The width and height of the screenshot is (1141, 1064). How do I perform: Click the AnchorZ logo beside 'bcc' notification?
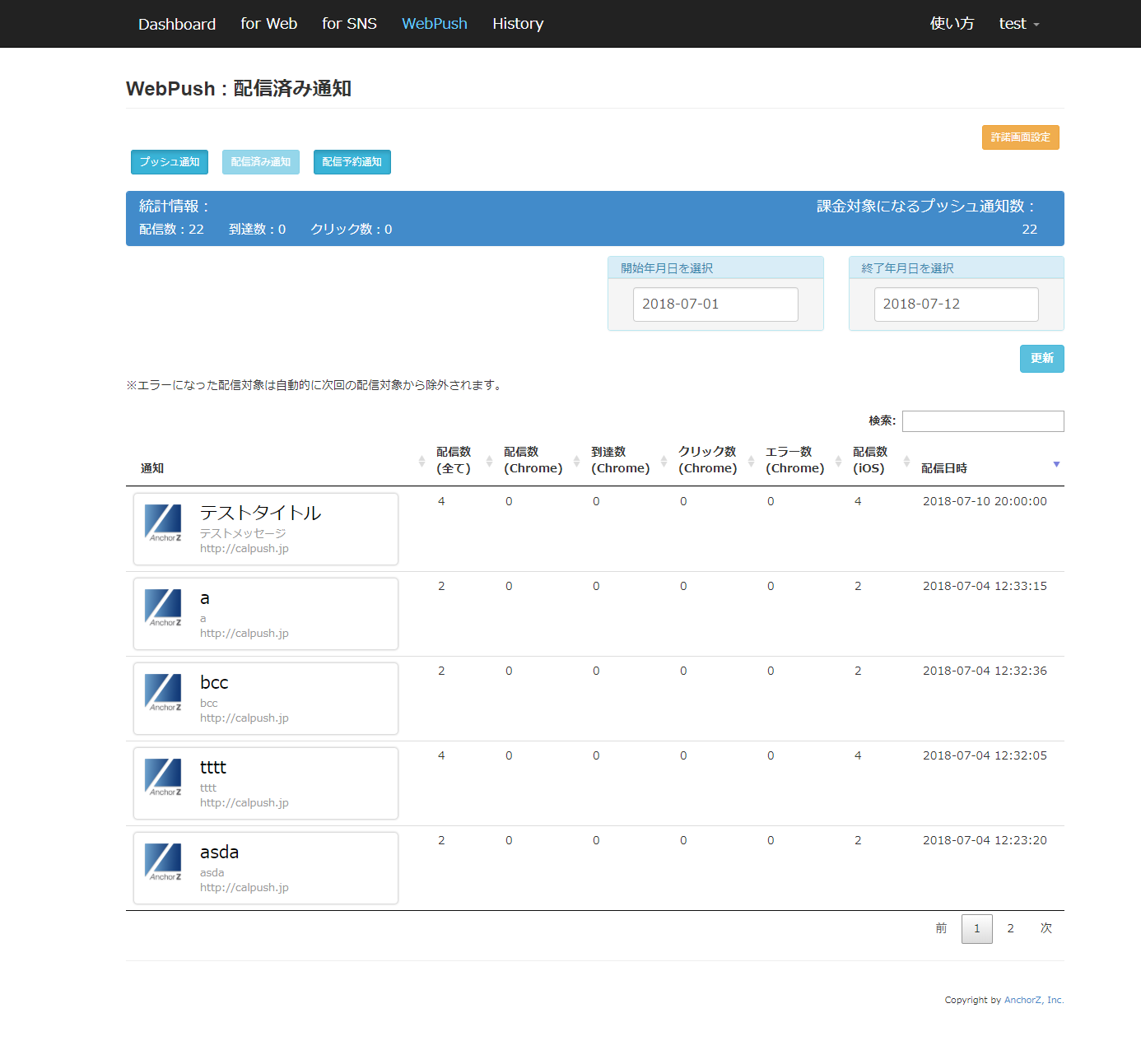coord(163,693)
